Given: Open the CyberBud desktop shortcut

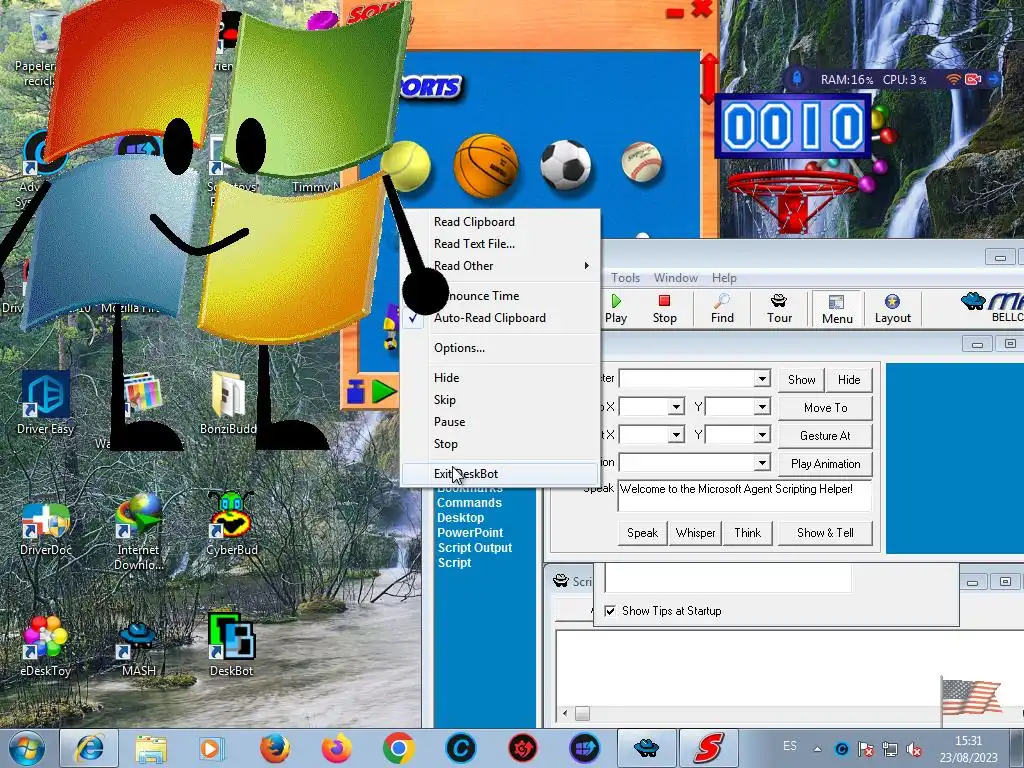Looking at the screenshot, I should 231,523.
